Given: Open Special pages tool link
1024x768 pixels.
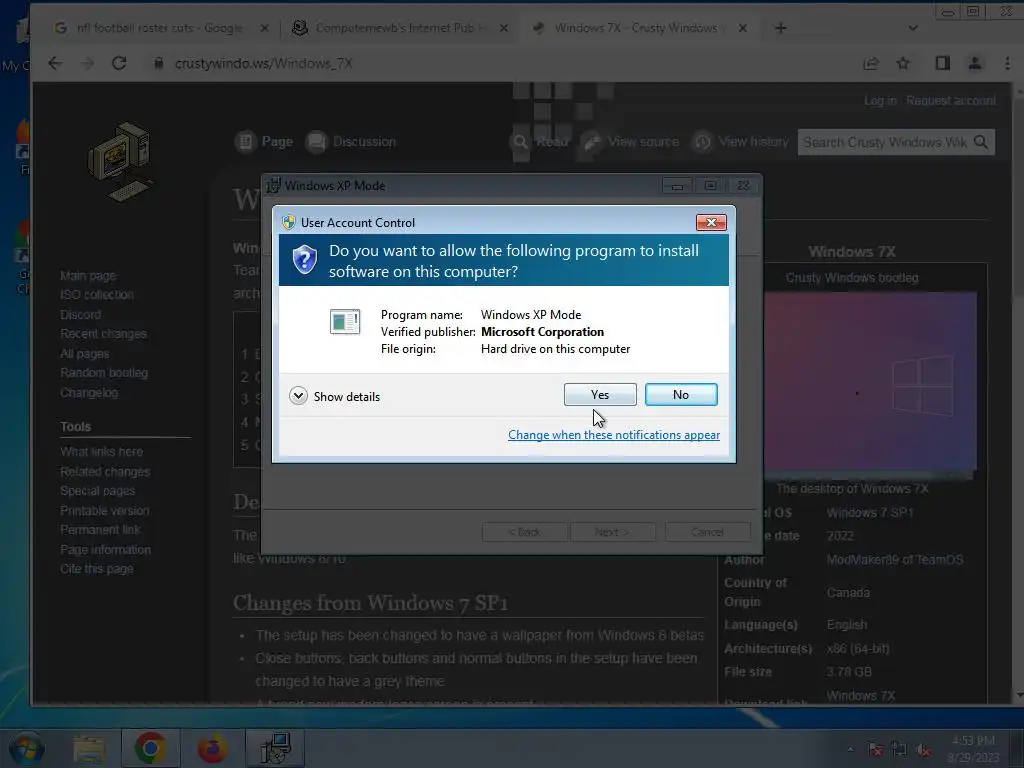Looking at the screenshot, I should coord(97,490).
